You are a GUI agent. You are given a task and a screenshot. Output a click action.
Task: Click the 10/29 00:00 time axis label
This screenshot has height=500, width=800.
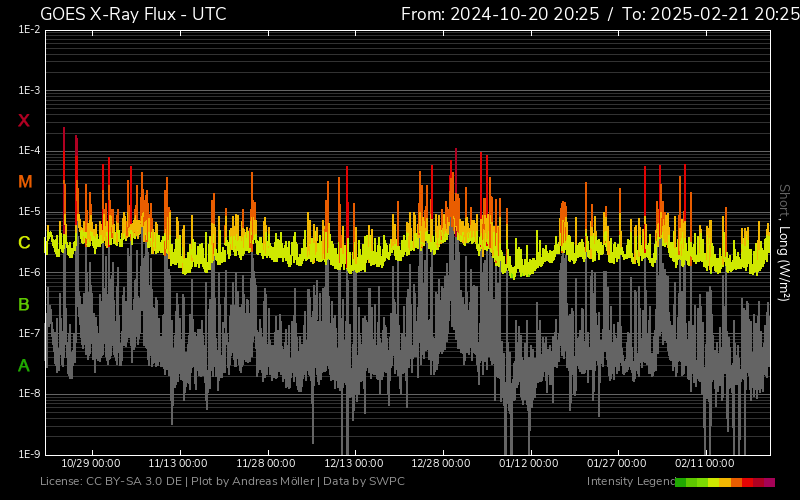(91, 463)
